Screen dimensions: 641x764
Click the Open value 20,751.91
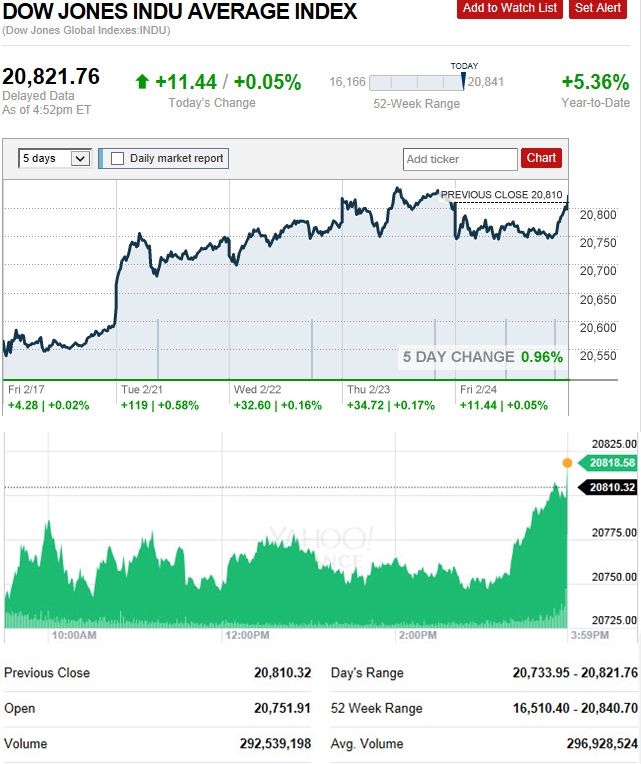click(x=283, y=708)
